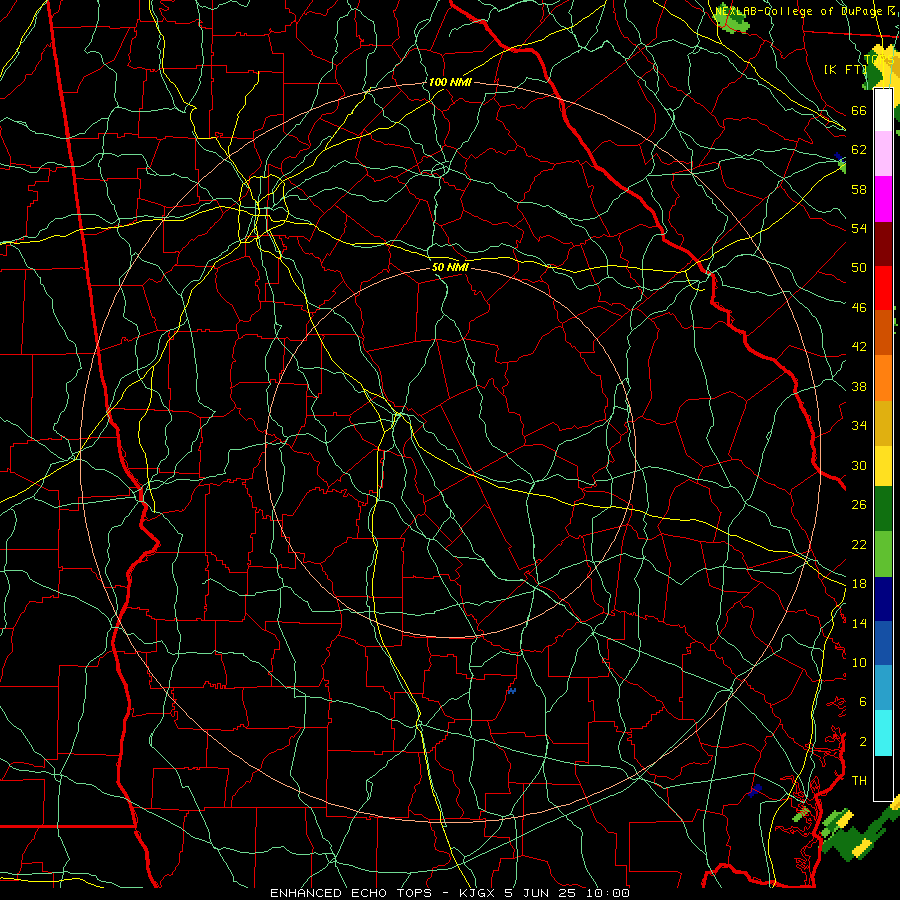Click the "2" scale value
This screenshot has width=900, height=900.
pos(863,742)
